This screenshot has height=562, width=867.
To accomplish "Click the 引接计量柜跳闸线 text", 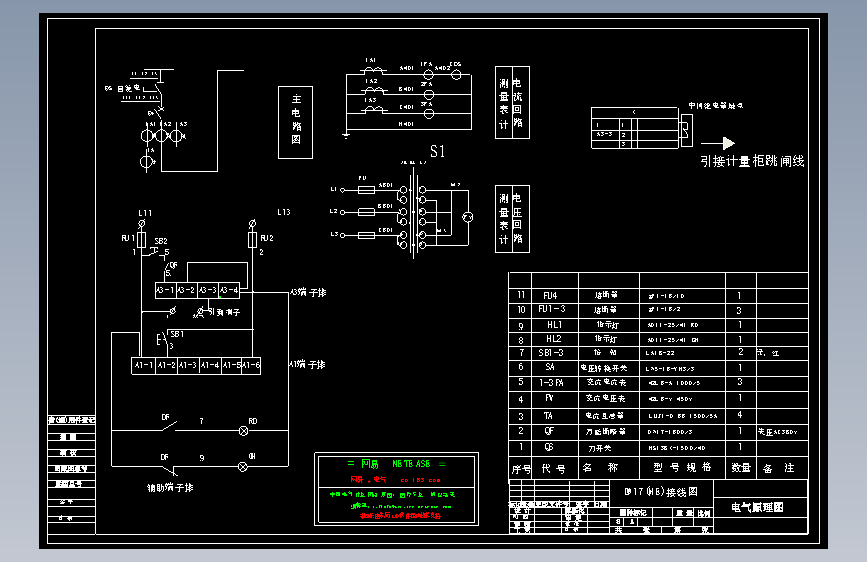I will [x=752, y=161].
